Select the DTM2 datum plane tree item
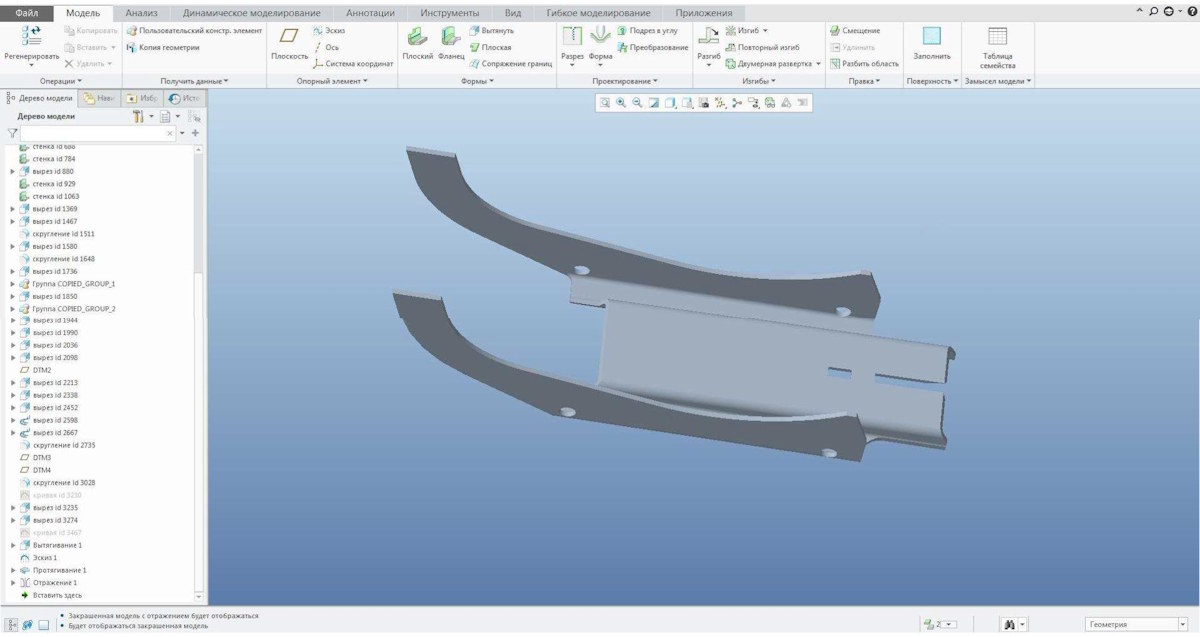This screenshot has width=1200, height=637. click(36, 370)
